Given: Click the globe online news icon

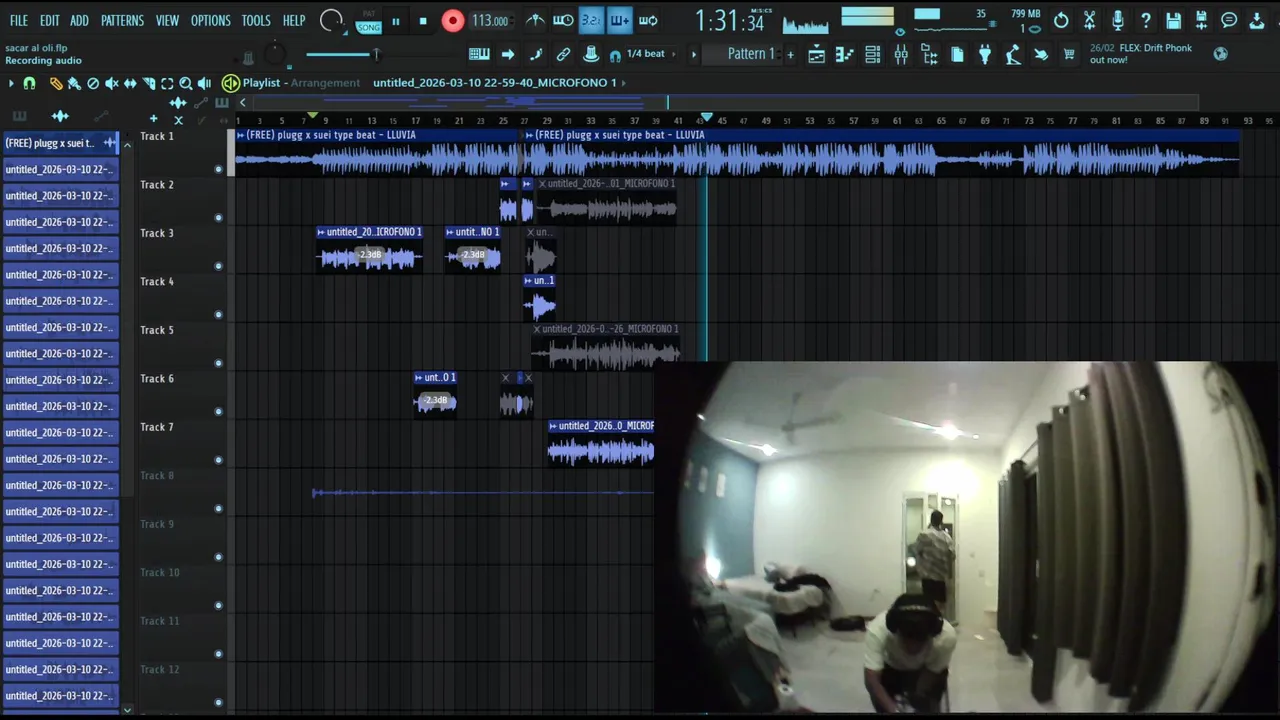Looking at the screenshot, I should pyautogui.click(x=1220, y=54).
